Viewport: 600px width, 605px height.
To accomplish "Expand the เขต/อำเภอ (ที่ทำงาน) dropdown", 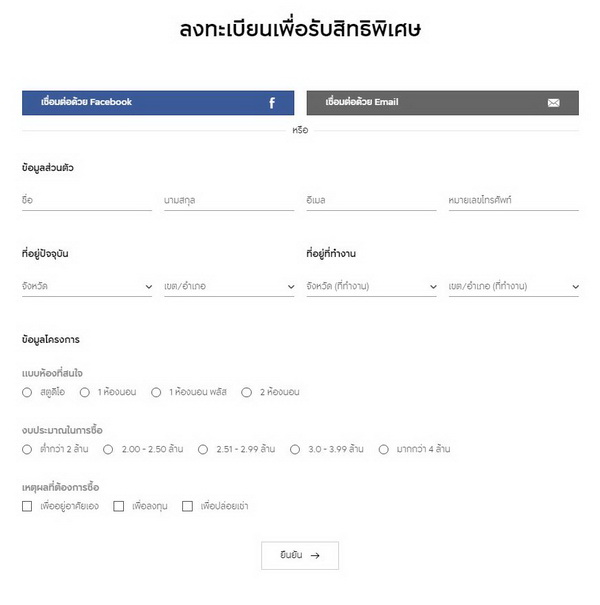I will tap(514, 287).
